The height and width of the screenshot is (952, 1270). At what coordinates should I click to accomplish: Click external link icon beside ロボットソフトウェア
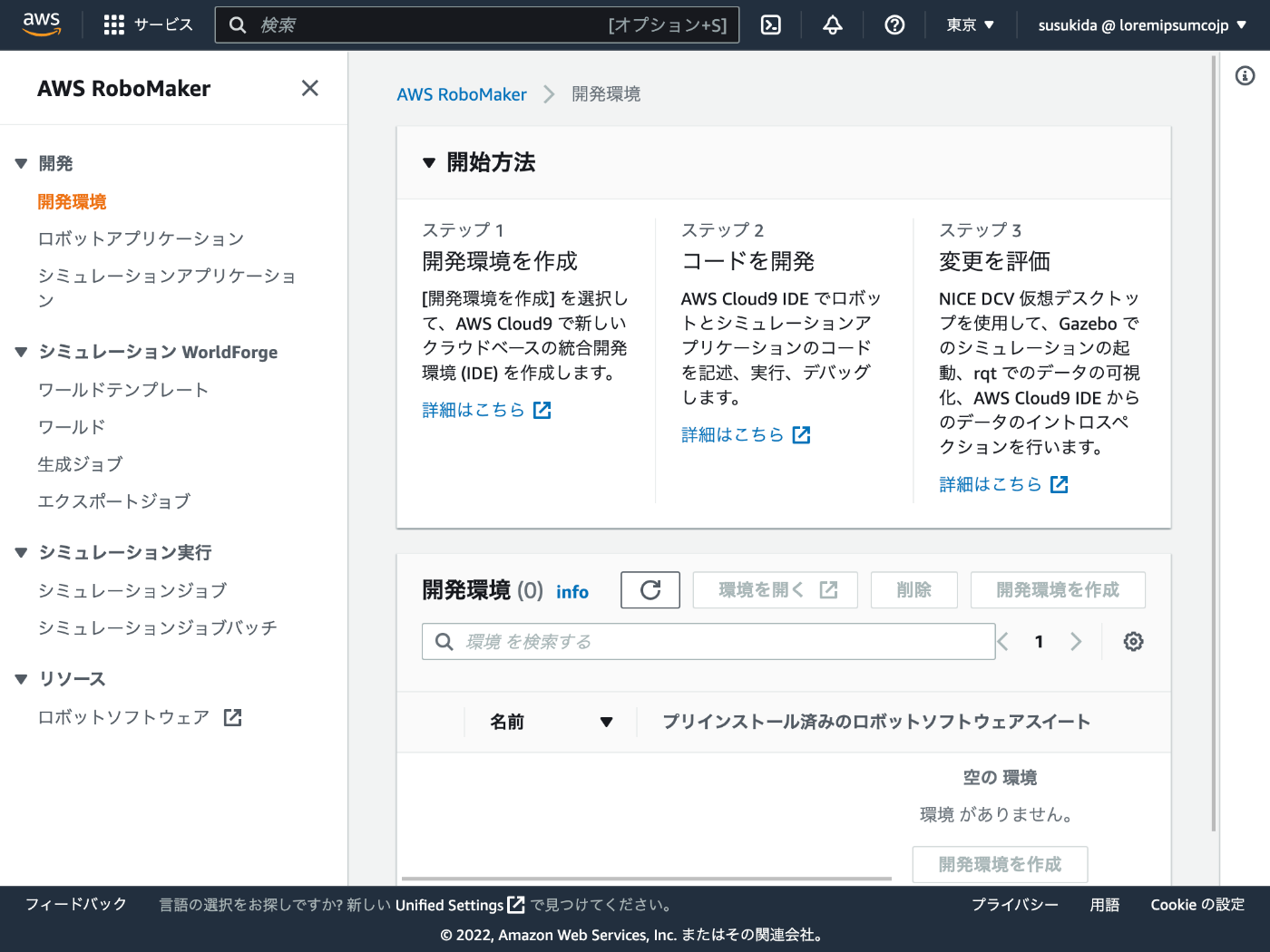[x=233, y=718]
